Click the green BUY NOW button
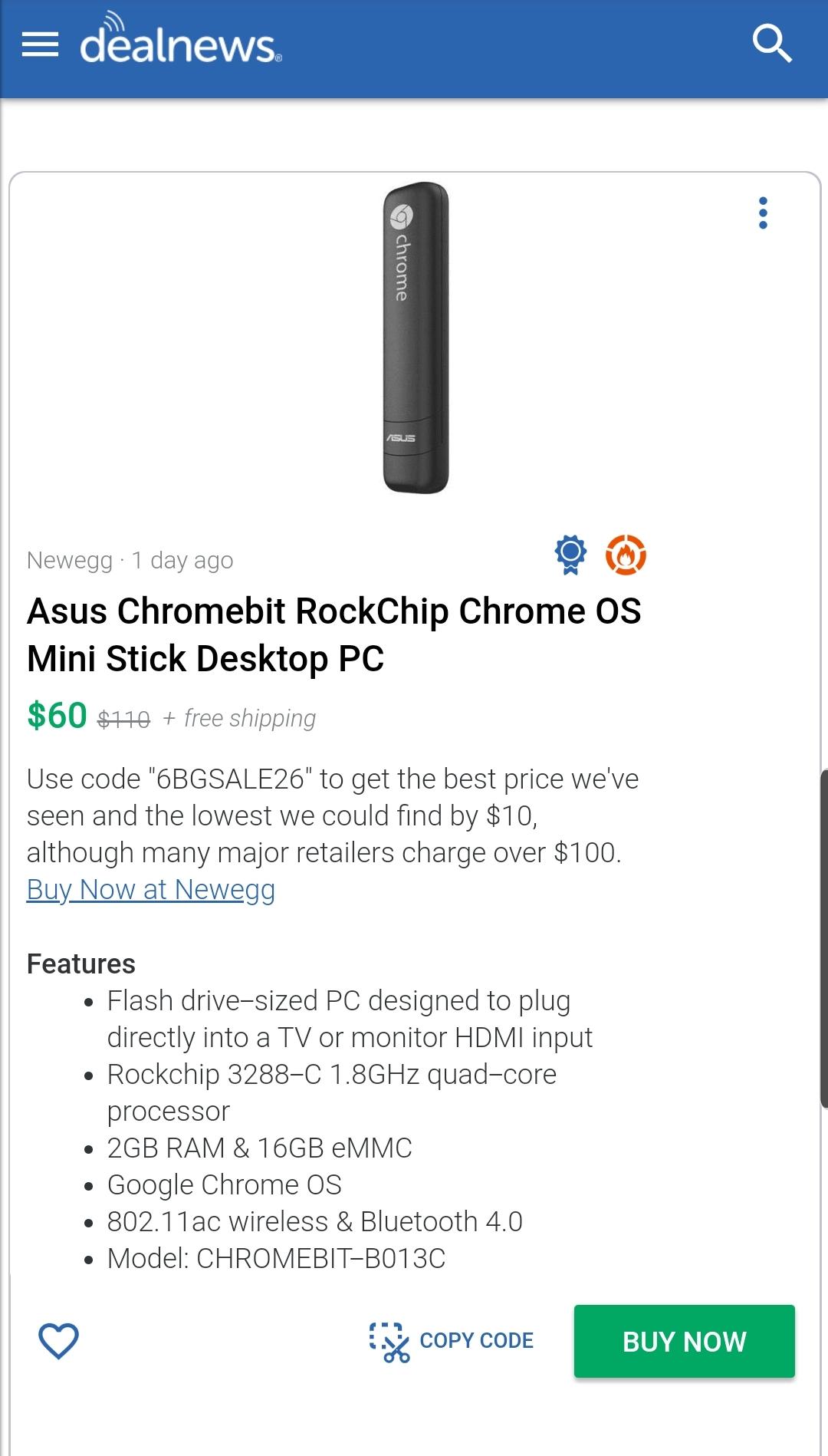Viewport: 828px width, 1456px height. tap(684, 1341)
